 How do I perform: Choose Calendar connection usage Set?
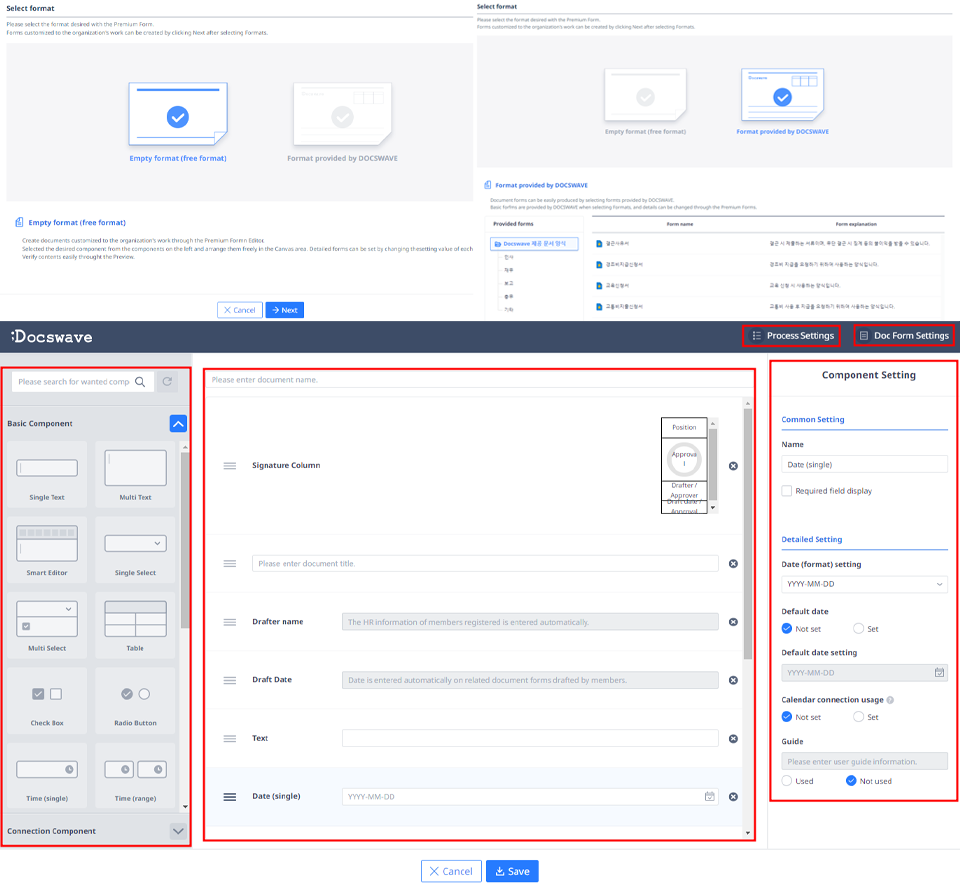(858, 717)
